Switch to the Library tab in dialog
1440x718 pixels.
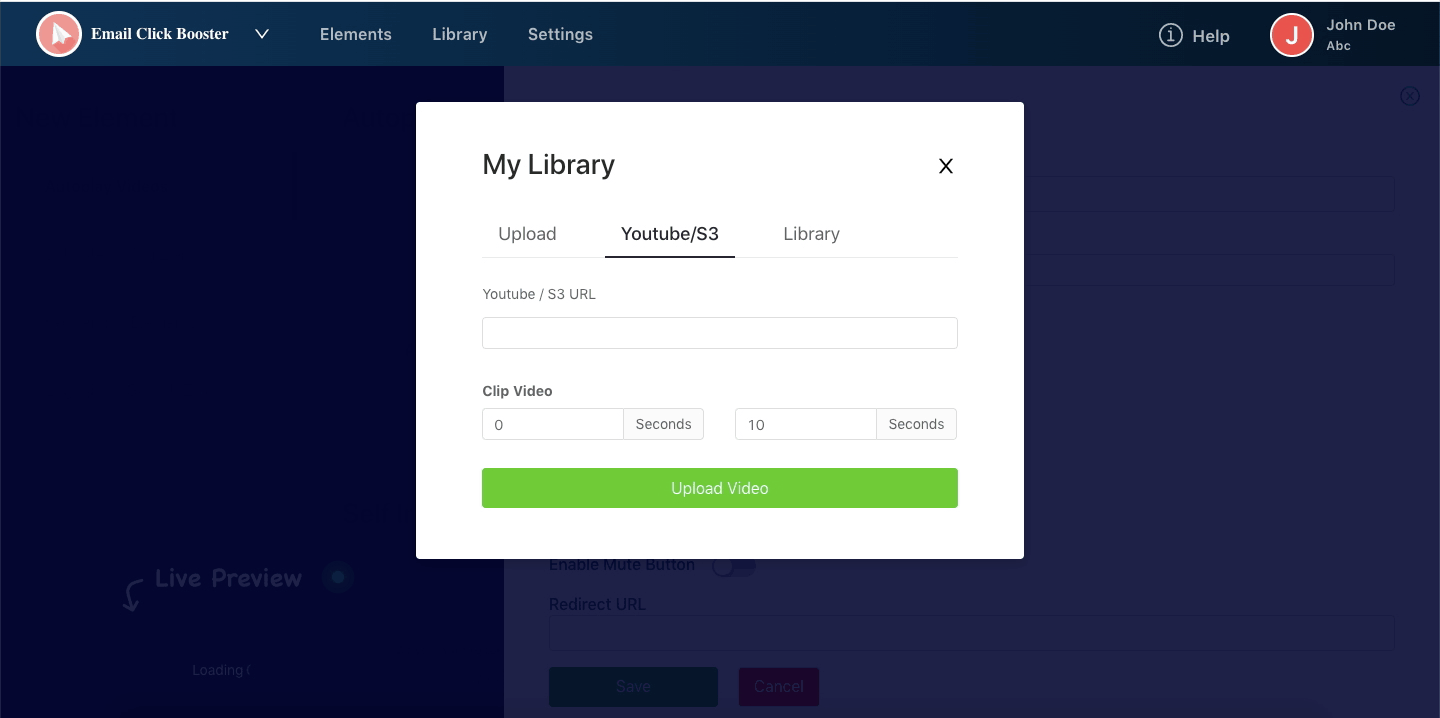(811, 234)
